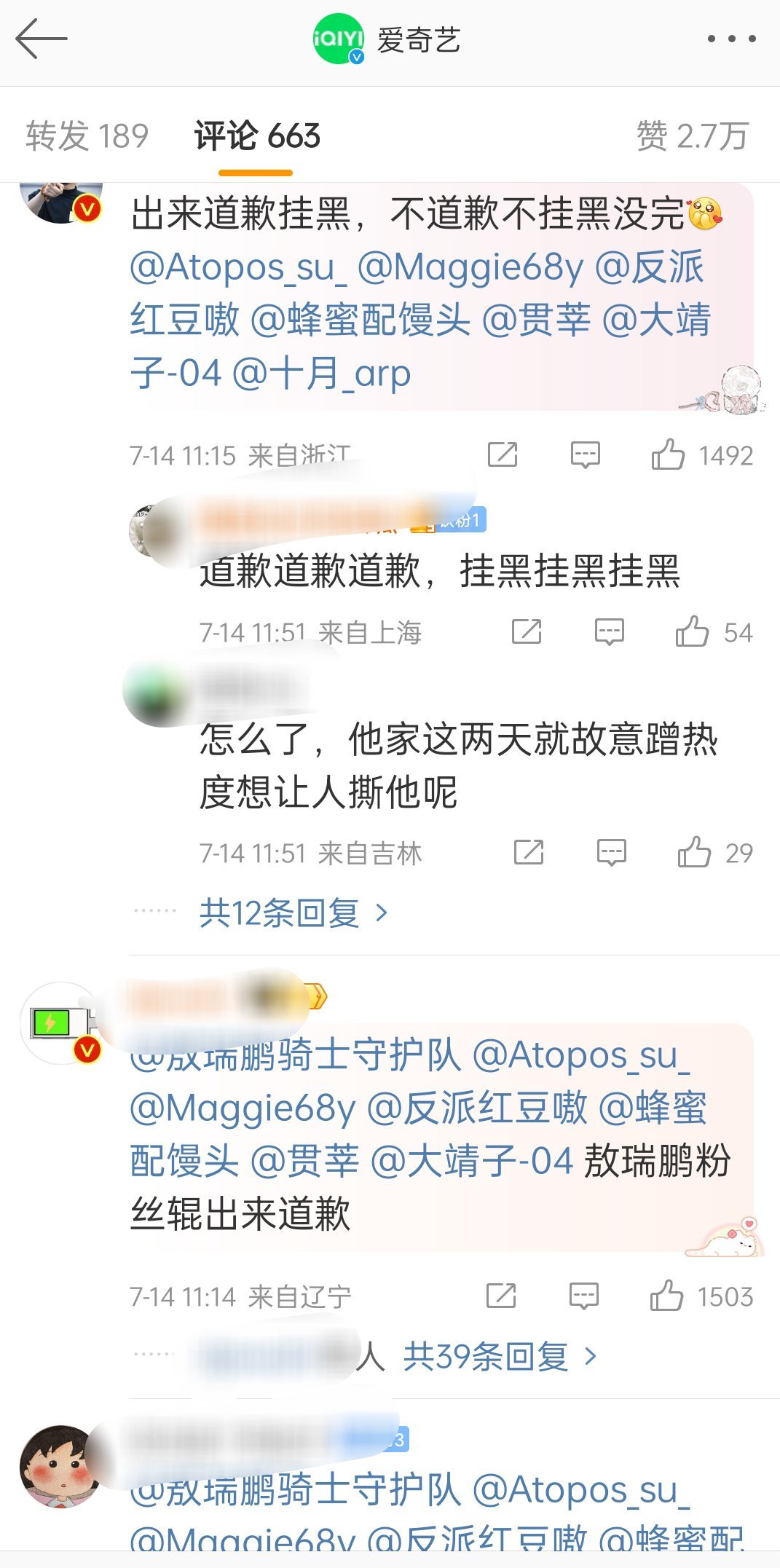The image size is (780, 1568).
Task: Reply to the Liaoning comment via bubble icon
Action: [583, 1296]
